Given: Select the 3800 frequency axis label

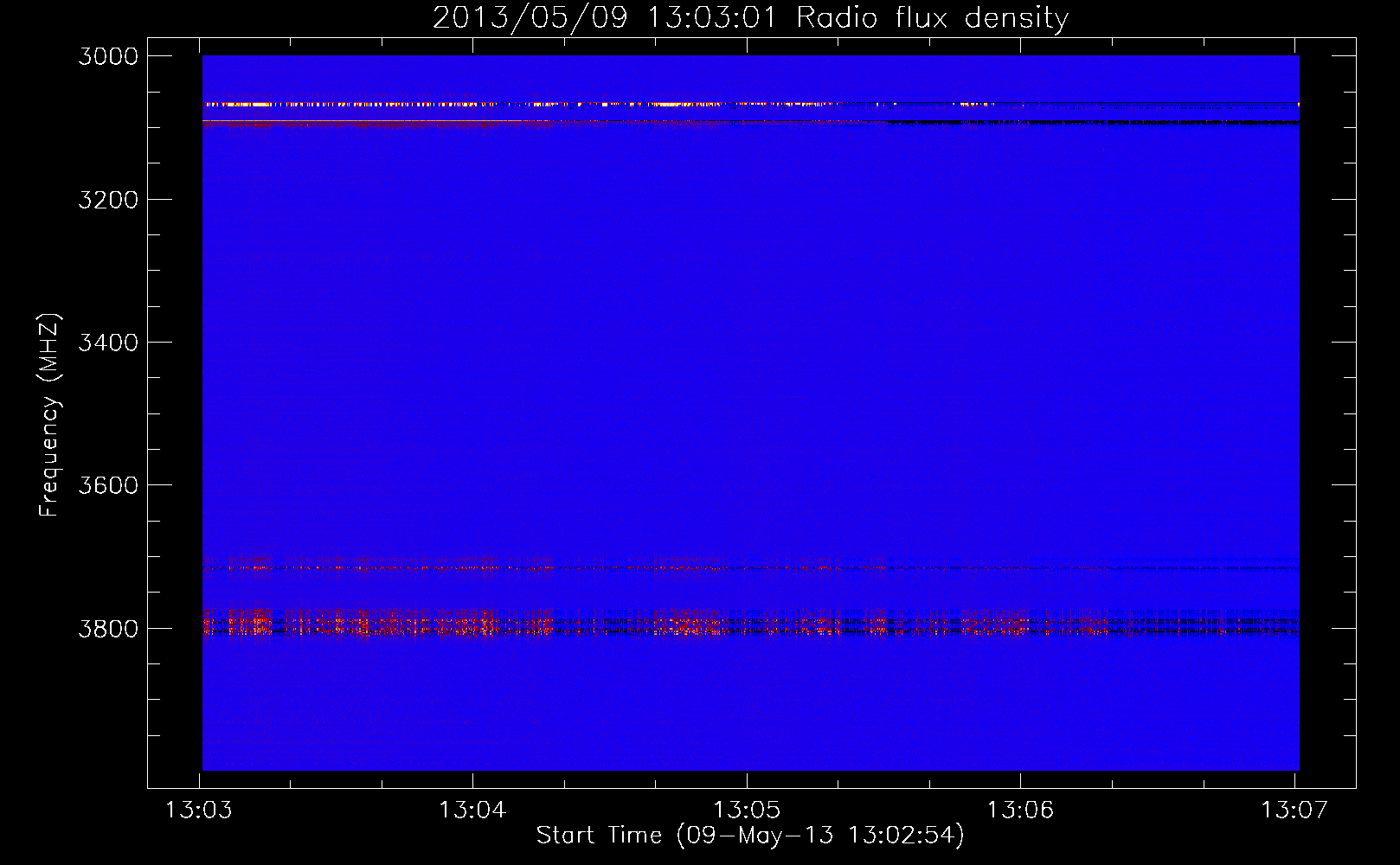Looking at the screenshot, I should [x=108, y=629].
